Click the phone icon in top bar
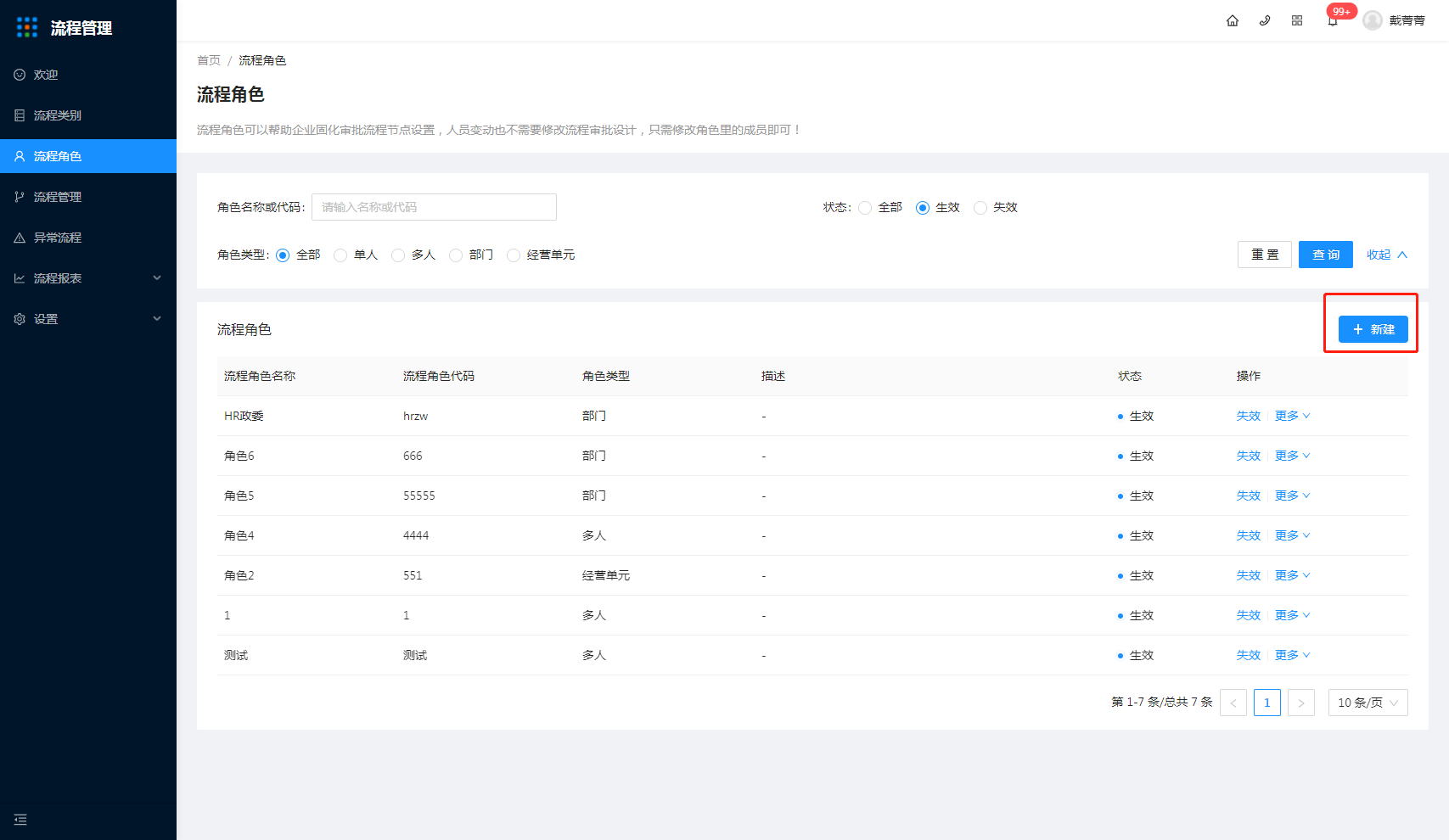Viewport: 1449px width, 840px height. tap(1265, 20)
